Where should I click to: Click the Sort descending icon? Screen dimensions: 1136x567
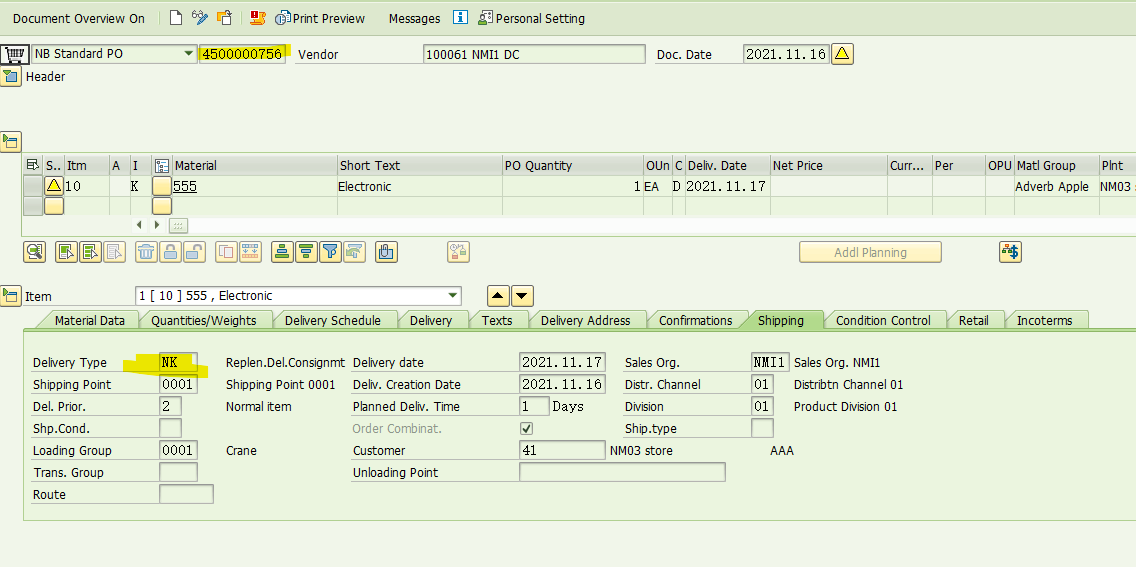point(306,252)
